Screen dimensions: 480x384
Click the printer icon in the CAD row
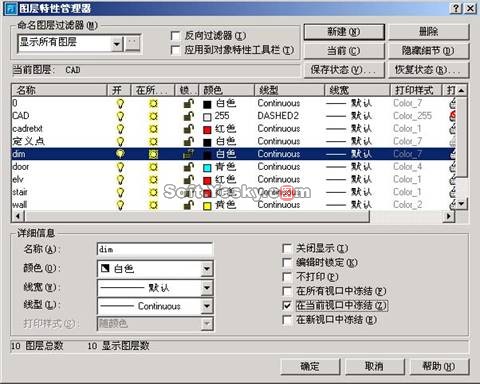(452, 116)
